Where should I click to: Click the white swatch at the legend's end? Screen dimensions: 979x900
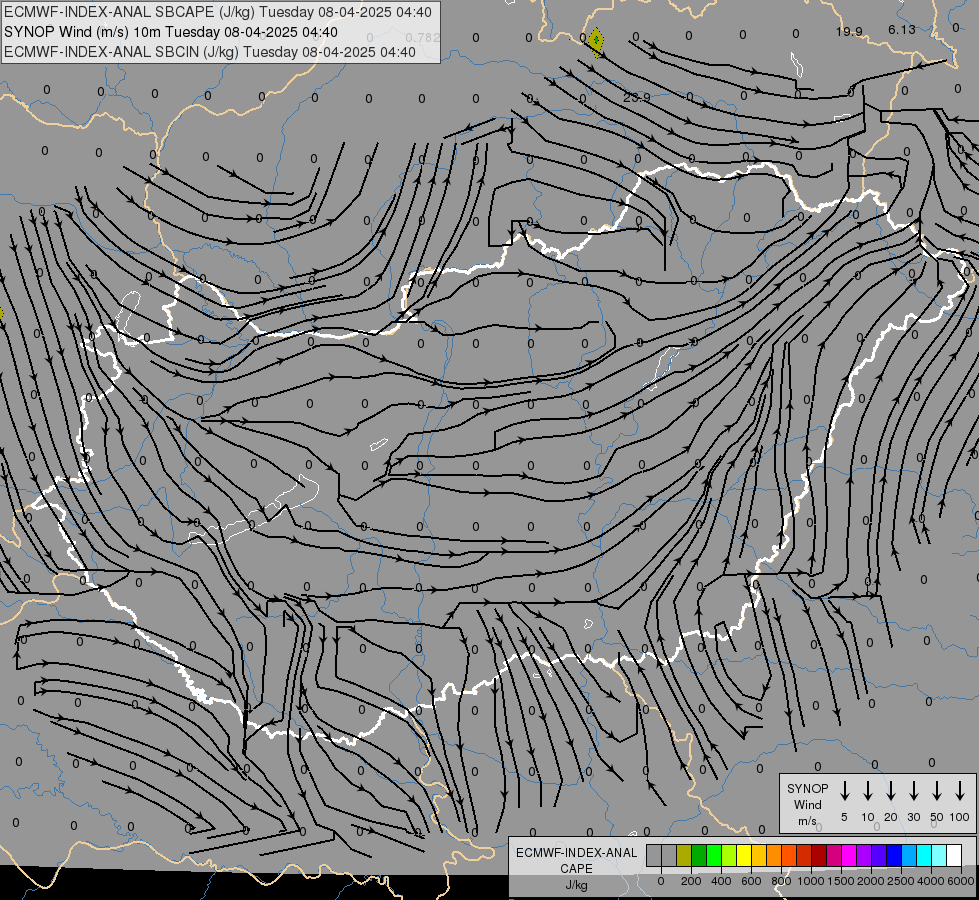point(954,856)
